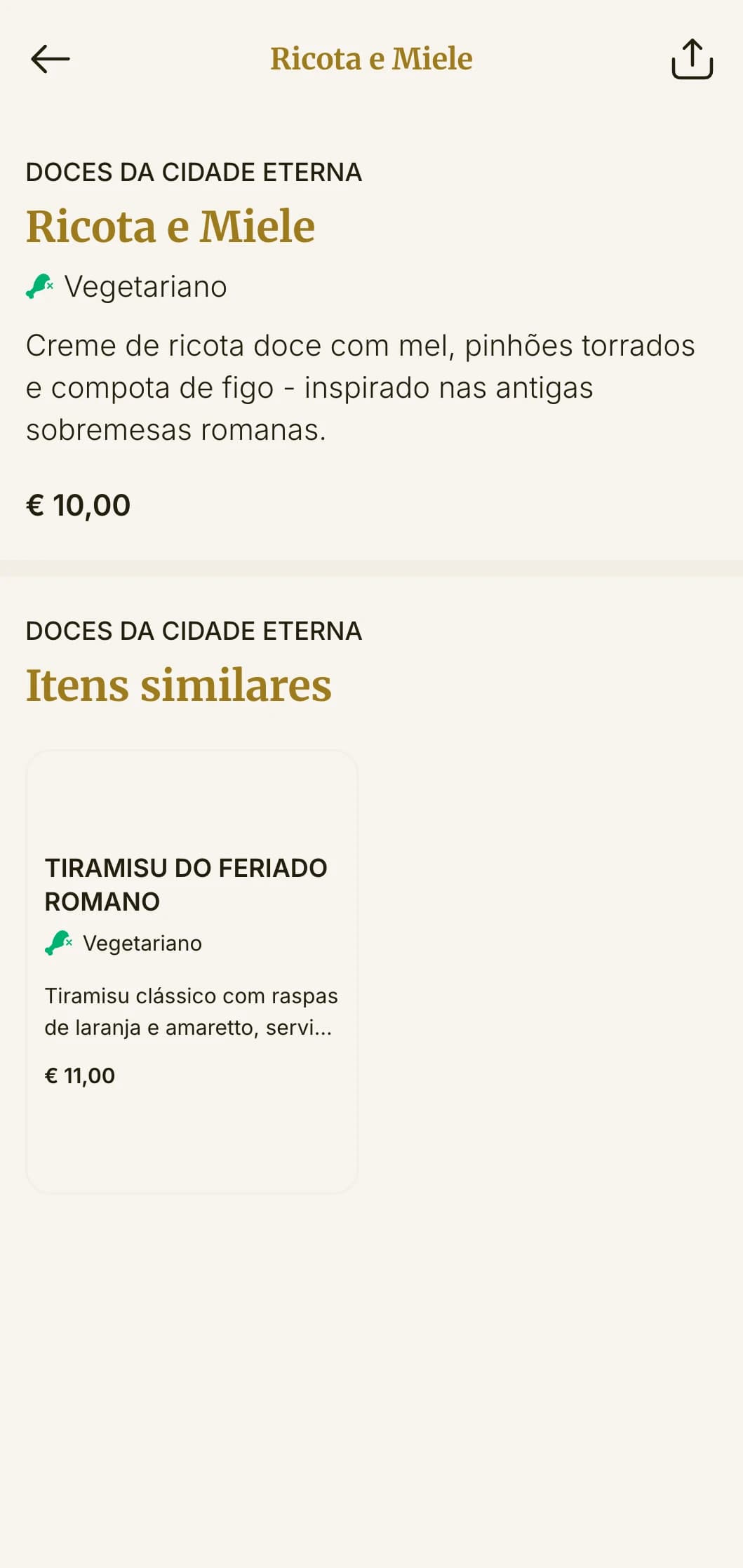Tap the Tiramisu do Feriado Romano title
This screenshot has width=743, height=1568.
point(185,885)
